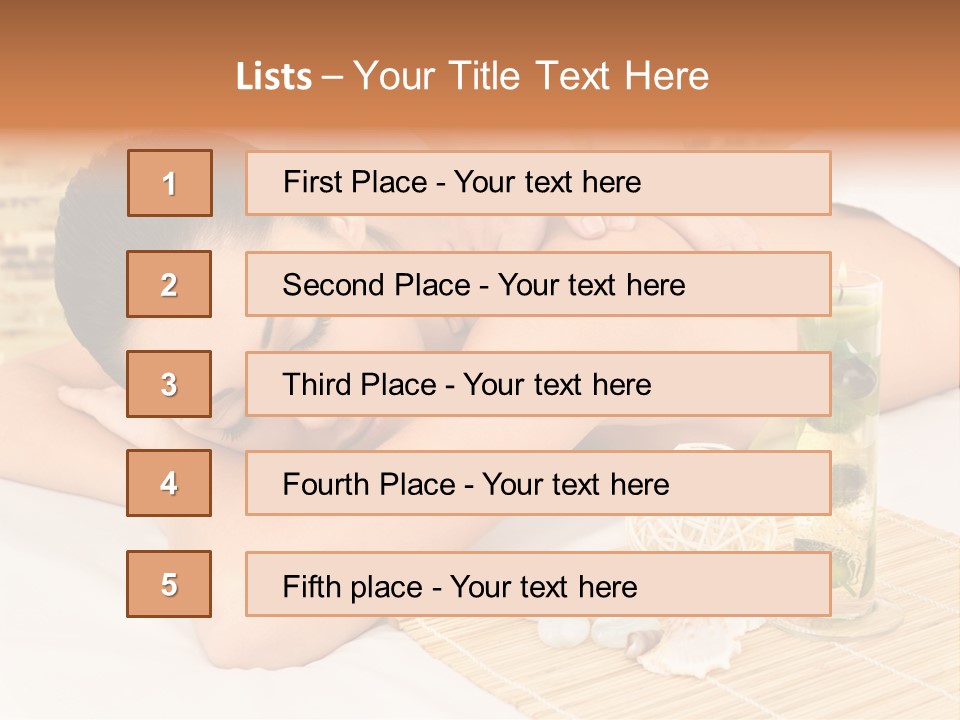Select the number 2 box

pyautogui.click(x=170, y=284)
